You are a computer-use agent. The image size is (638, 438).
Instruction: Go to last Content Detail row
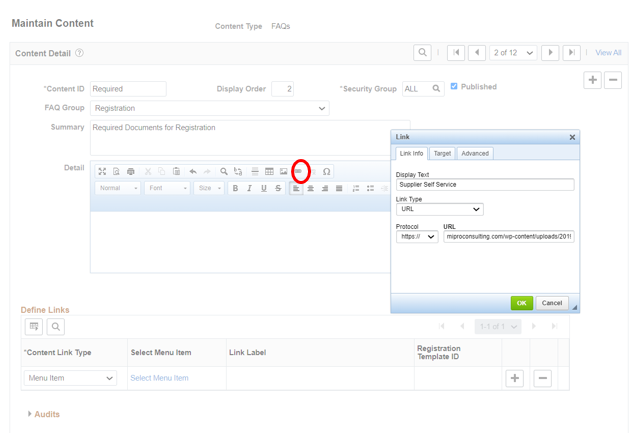(571, 53)
